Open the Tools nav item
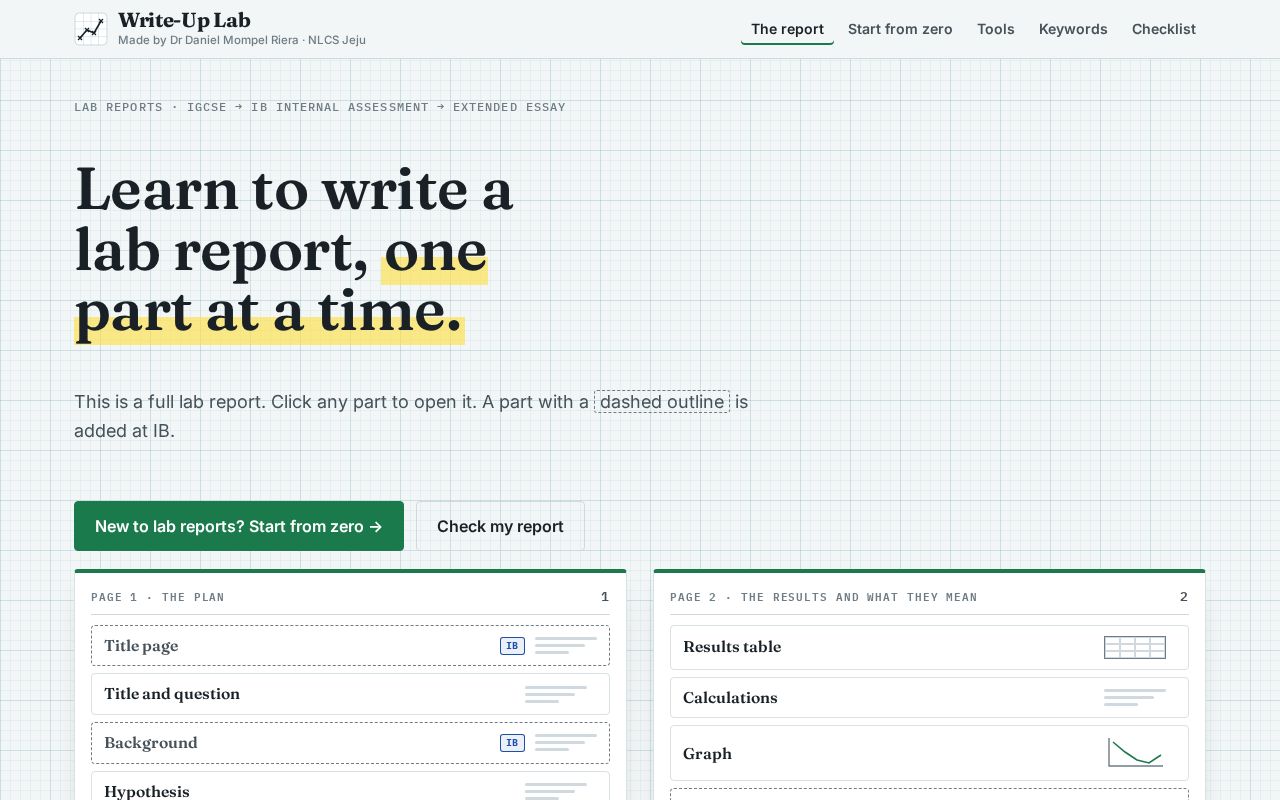1280x800 pixels. 996,29
